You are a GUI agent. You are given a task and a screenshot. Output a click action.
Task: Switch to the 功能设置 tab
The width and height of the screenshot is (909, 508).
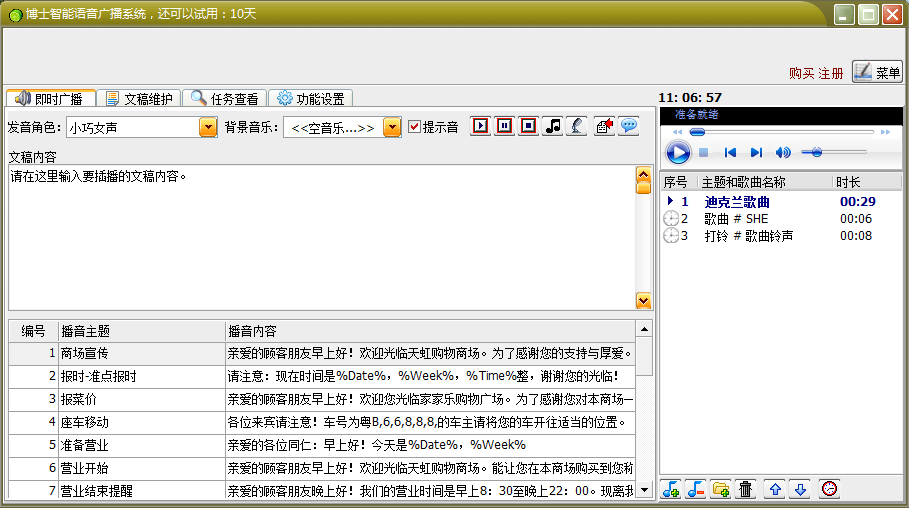tap(311, 99)
